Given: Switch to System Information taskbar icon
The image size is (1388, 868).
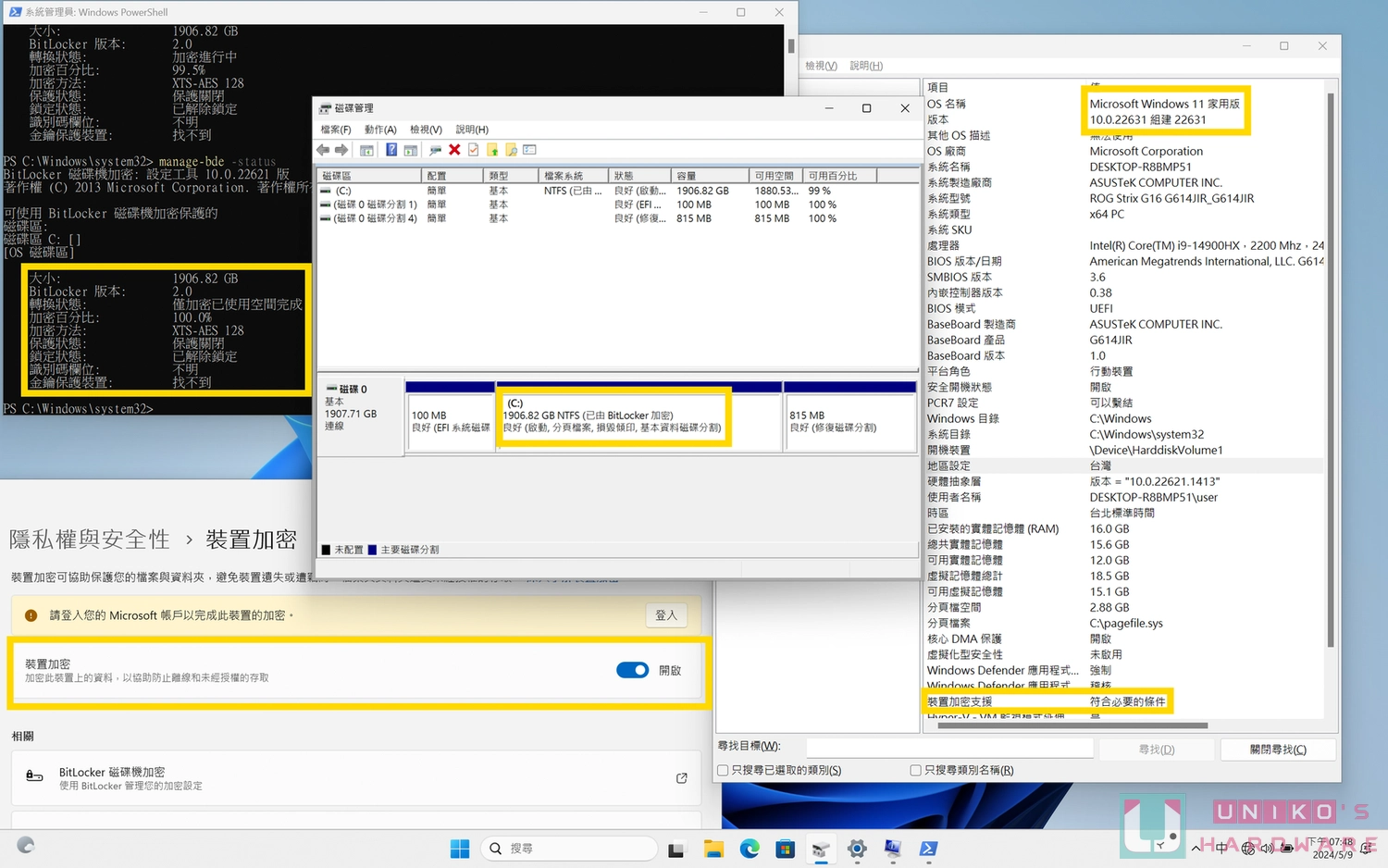Looking at the screenshot, I should coord(893,849).
